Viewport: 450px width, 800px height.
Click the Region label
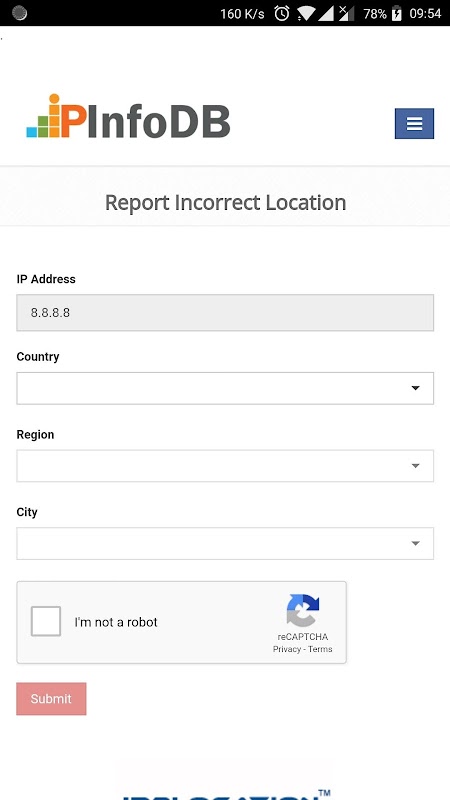(35, 434)
